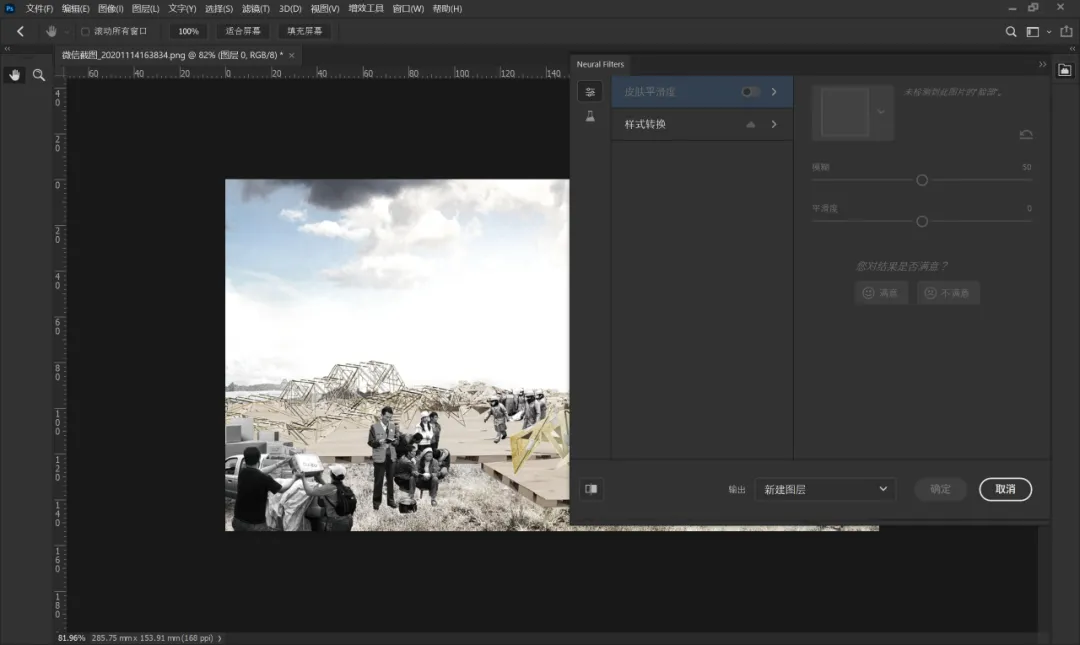Click the reset arrow in filter settings

pyautogui.click(x=1025, y=134)
